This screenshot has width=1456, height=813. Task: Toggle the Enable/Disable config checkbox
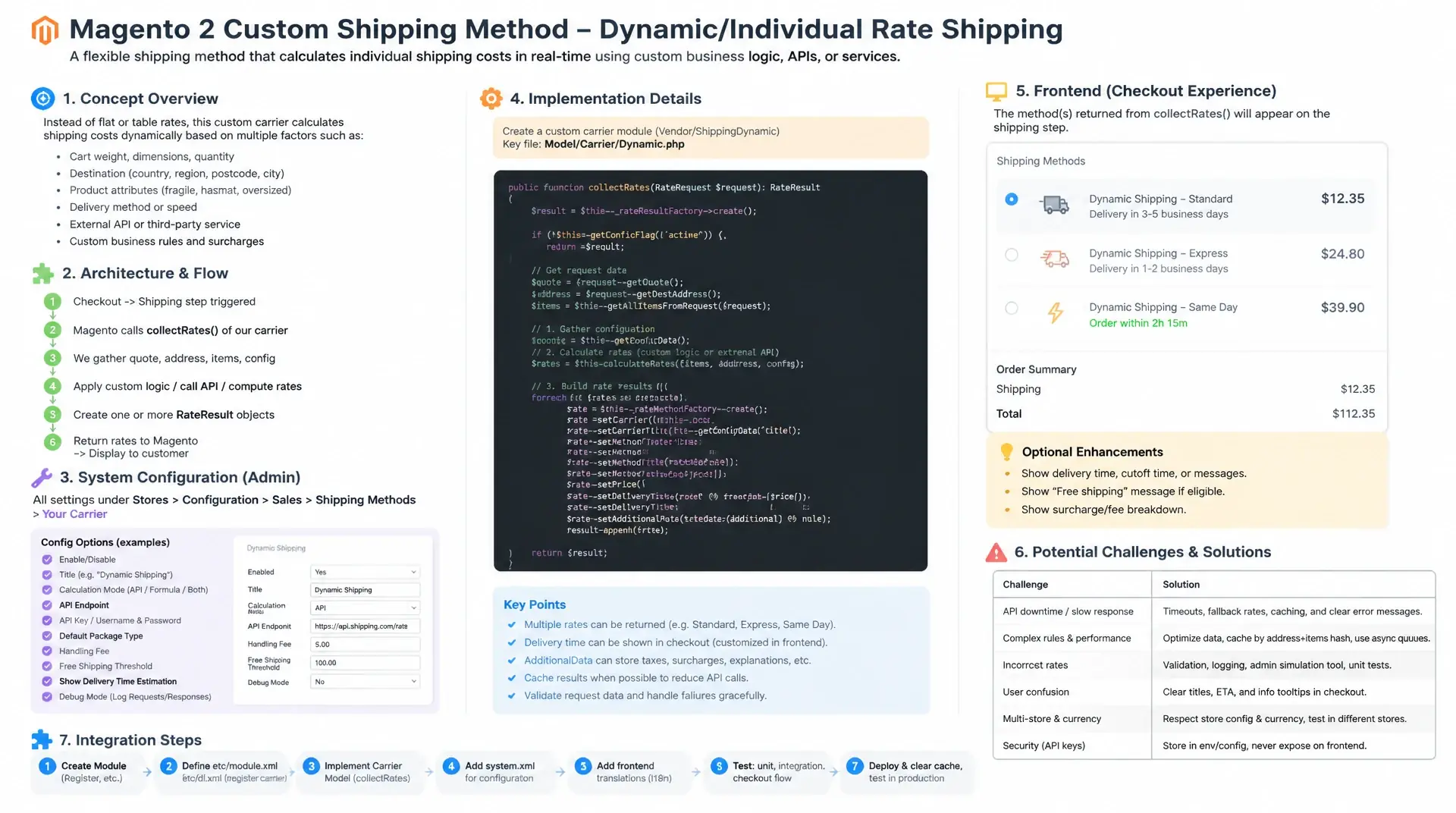(x=47, y=560)
